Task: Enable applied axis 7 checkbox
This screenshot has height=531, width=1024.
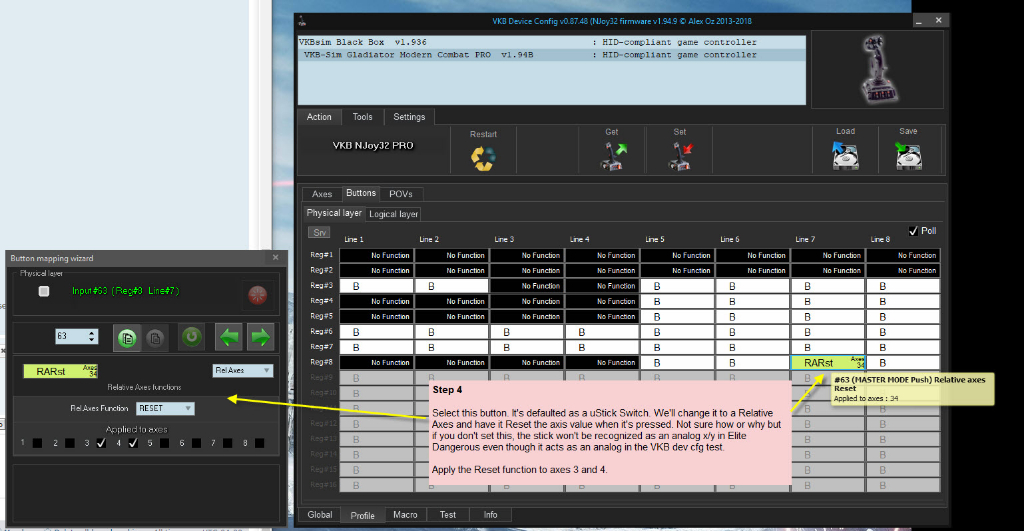Action: point(227,443)
